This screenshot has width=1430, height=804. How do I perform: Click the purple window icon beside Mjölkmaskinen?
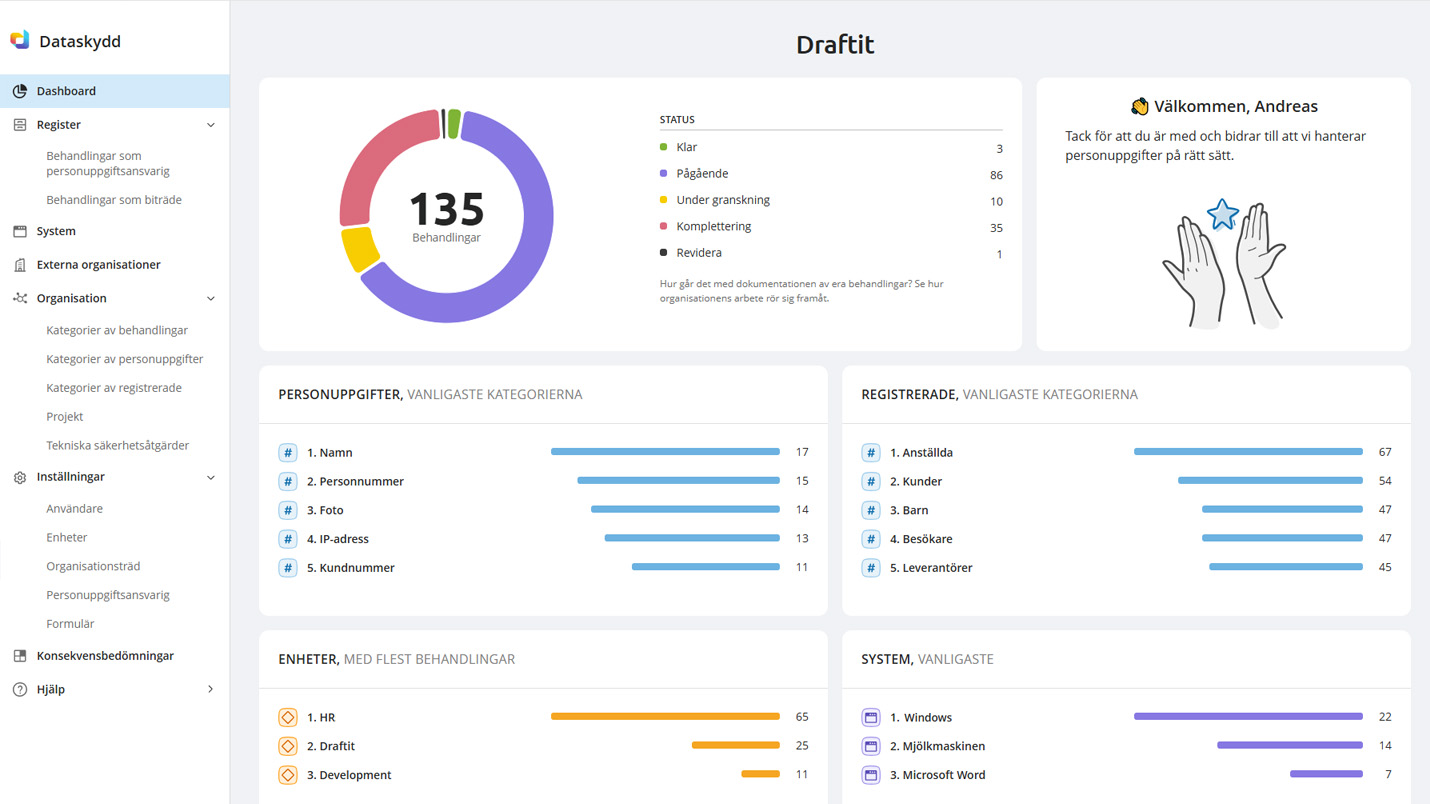coord(871,746)
